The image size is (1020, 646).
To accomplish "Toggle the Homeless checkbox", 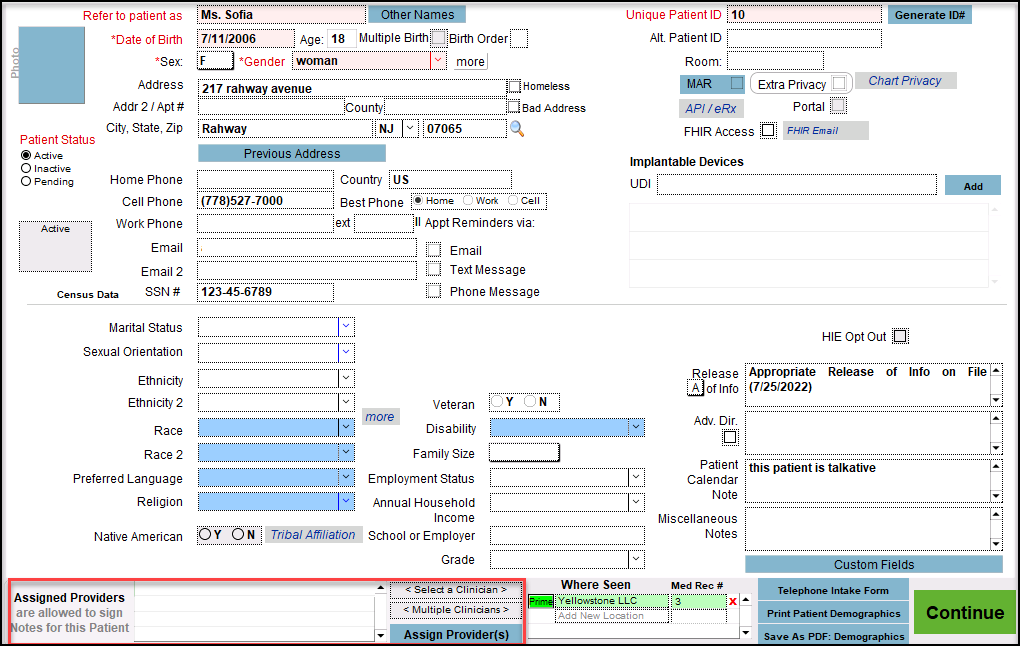I will [x=514, y=87].
